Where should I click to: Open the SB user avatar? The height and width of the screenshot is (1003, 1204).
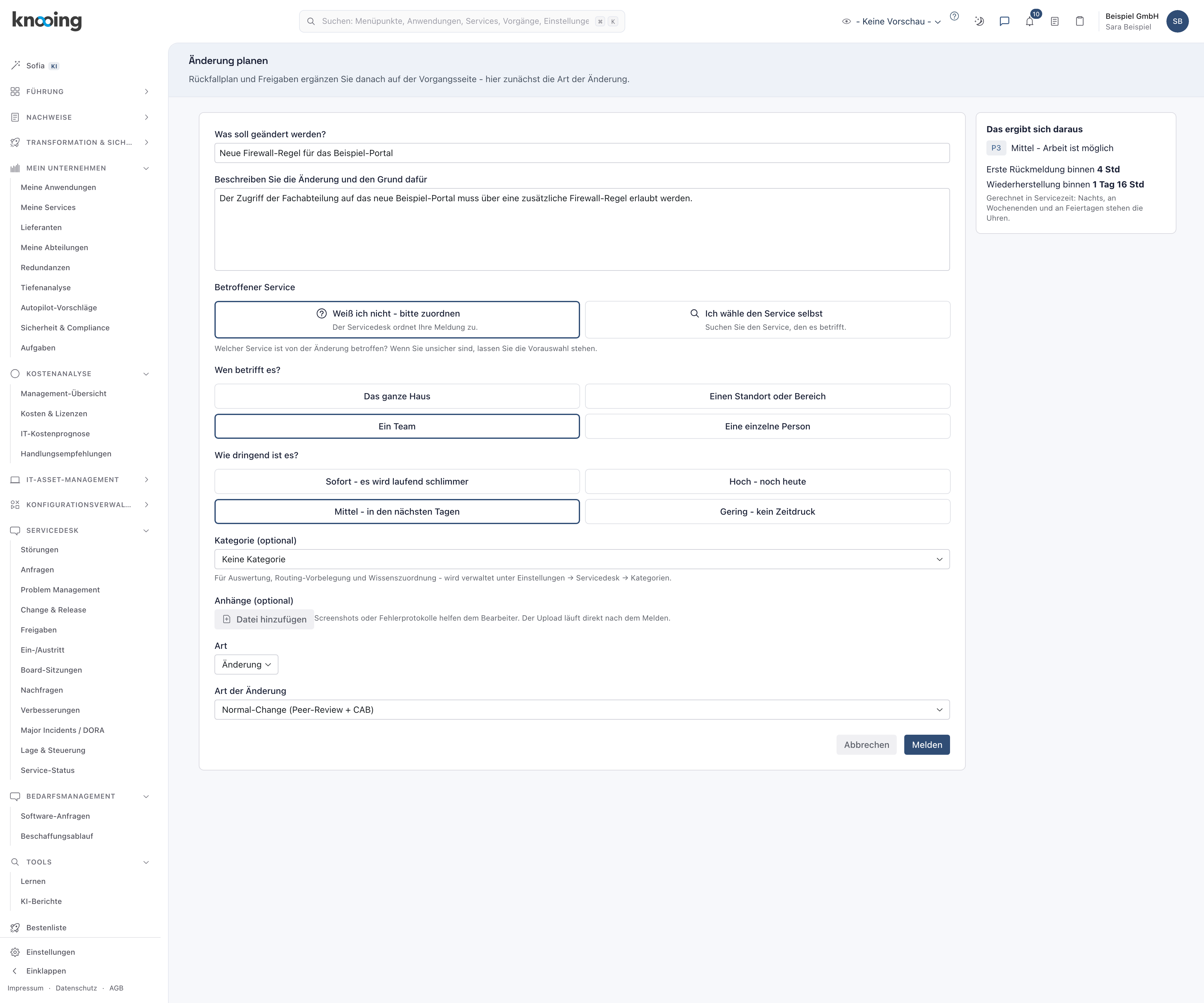pyautogui.click(x=1177, y=21)
